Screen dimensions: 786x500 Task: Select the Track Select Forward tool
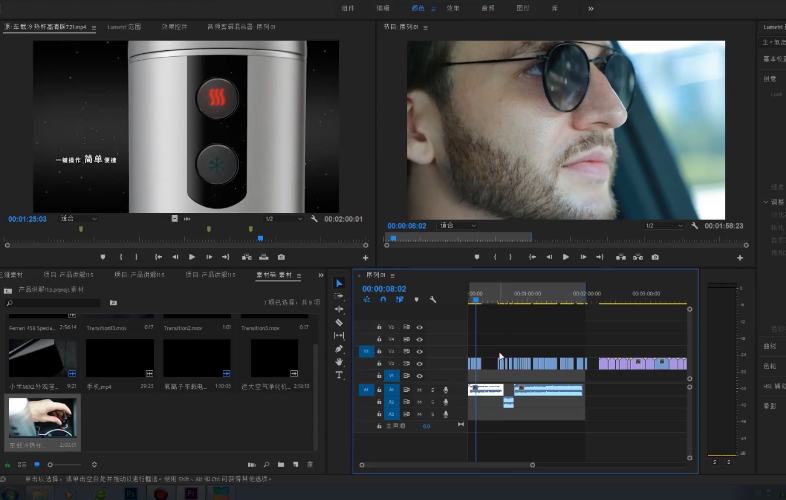click(x=339, y=297)
